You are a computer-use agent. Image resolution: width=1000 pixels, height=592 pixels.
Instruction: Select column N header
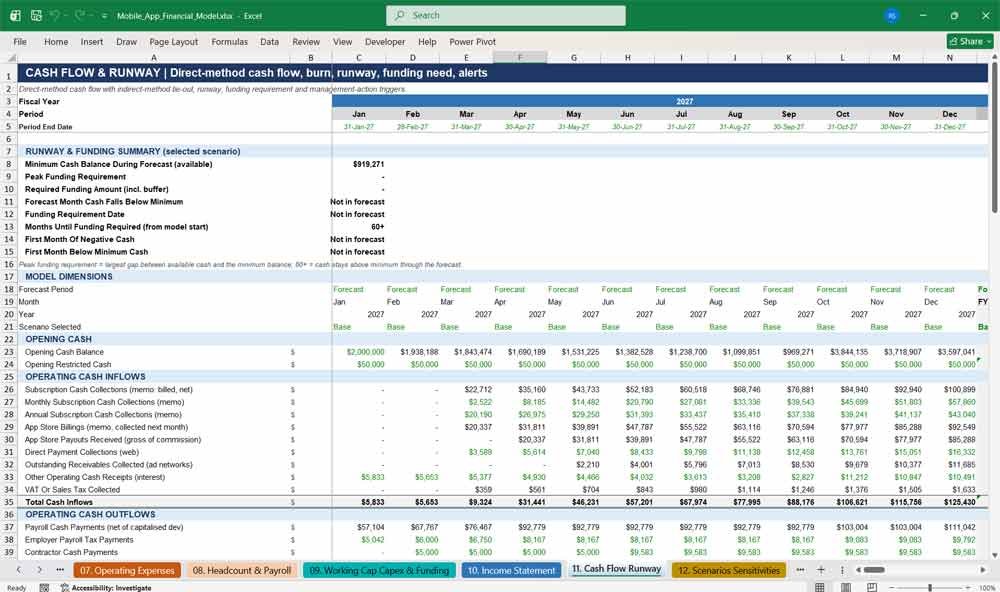(950, 57)
